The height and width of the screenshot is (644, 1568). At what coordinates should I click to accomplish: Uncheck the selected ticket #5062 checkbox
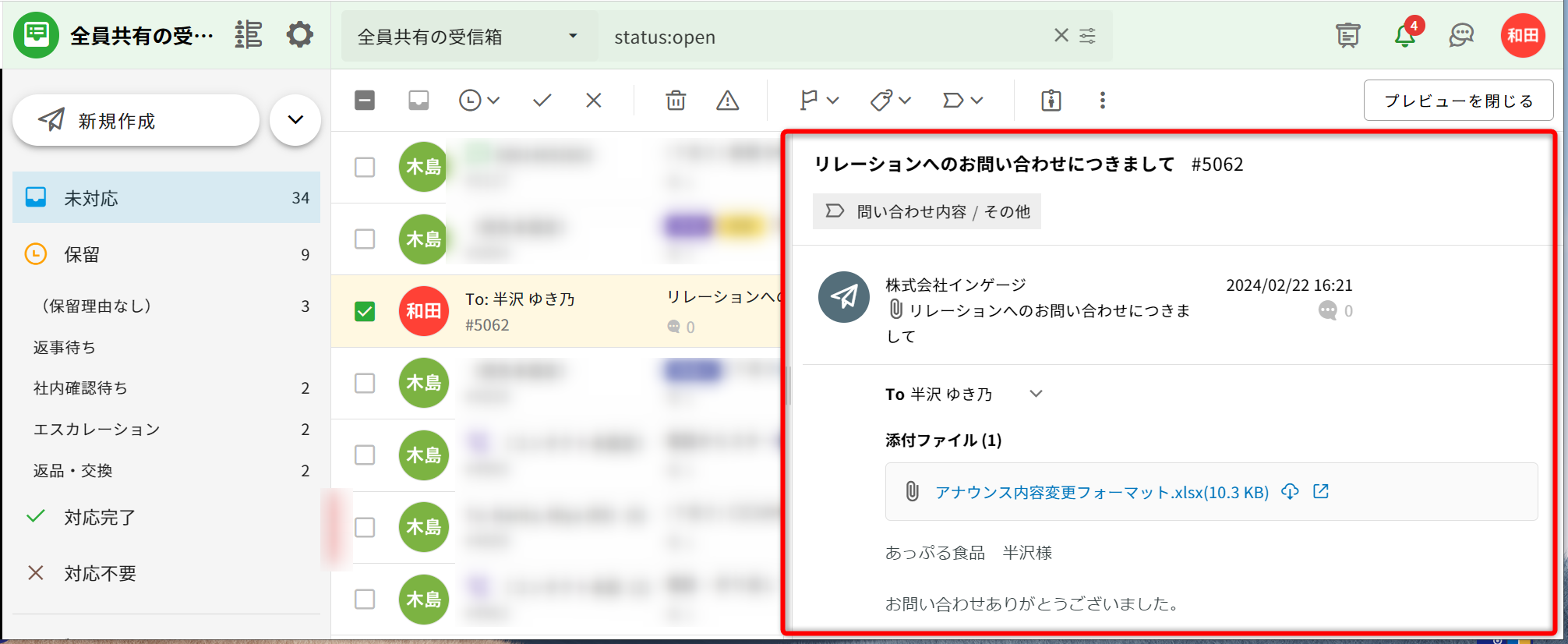pos(365,311)
